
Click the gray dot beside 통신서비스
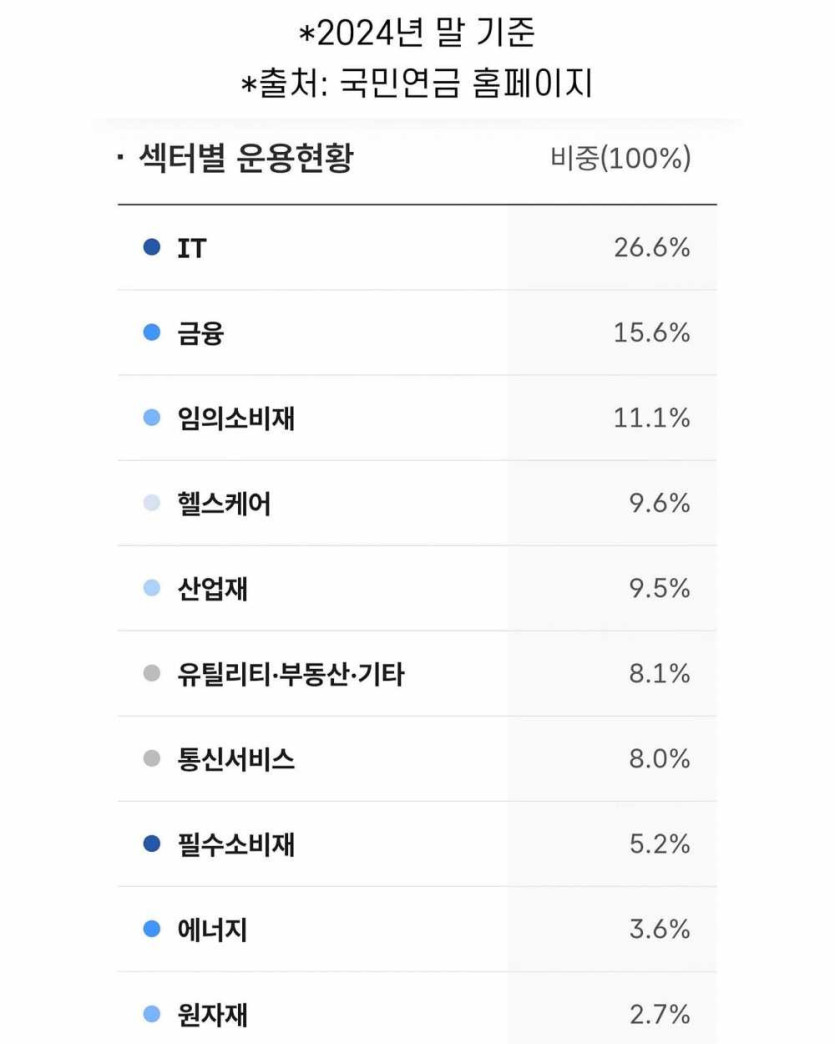(x=152, y=759)
